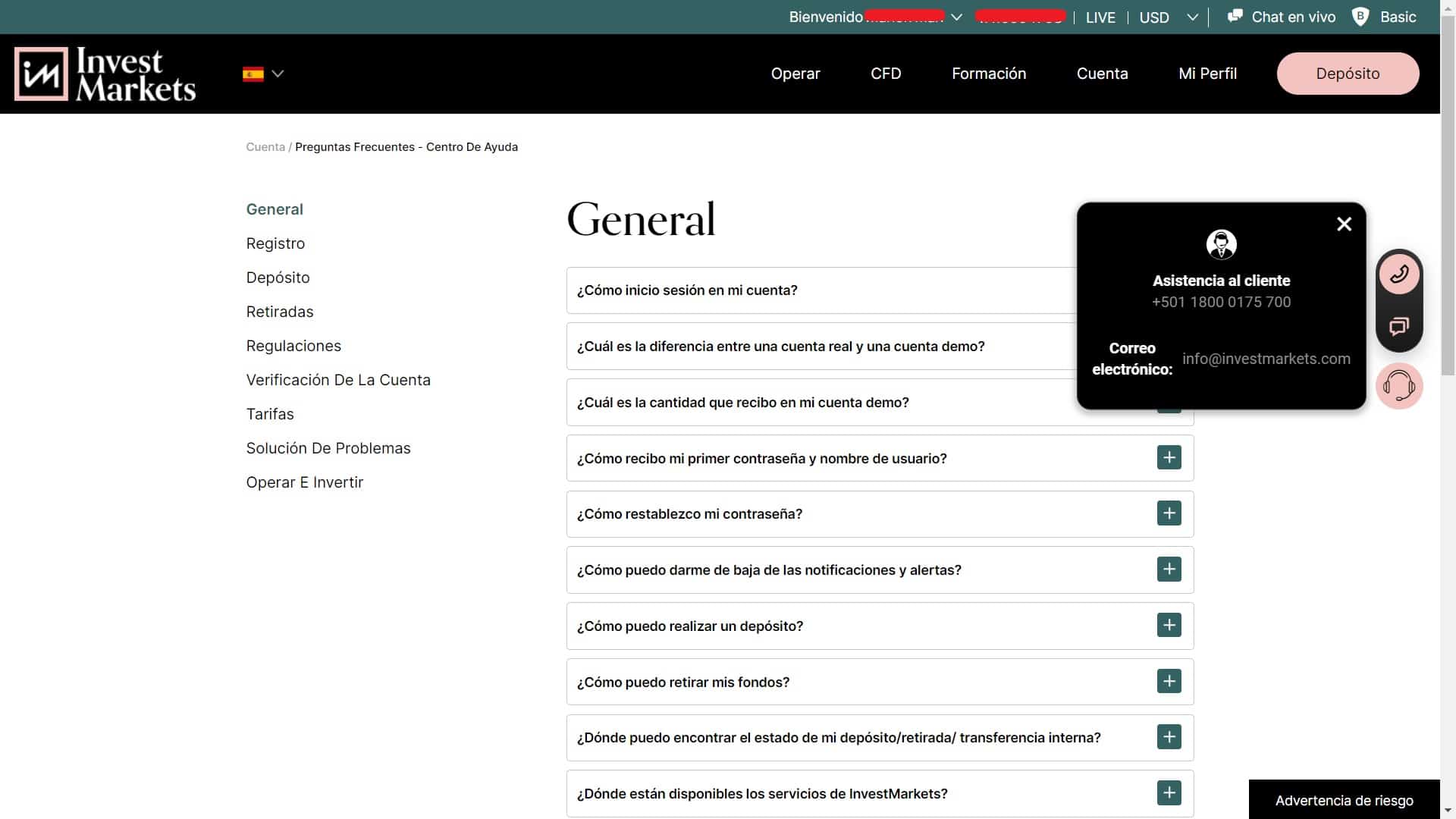The image size is (1456, 819).
Task: Open the Bienvenido user dropdown arrow
Action: click(x=957, y=17)
